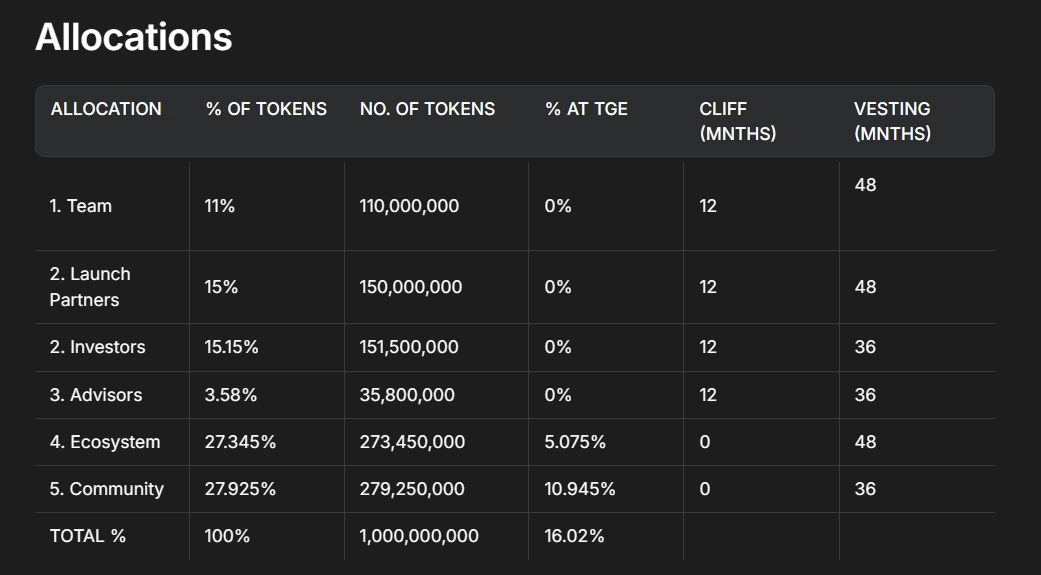Screen dimensions: 1041x575
Task: Select the 110,000,000 token count cell
Action: pyautogui.click(x=409, y=206)
